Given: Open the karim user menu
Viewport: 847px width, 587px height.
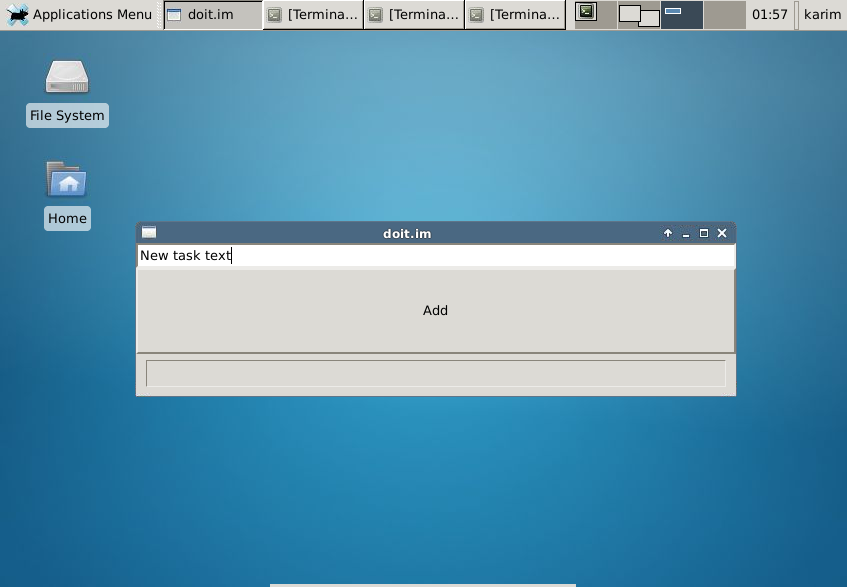Looking at the screenshot, I should point(822,15).
